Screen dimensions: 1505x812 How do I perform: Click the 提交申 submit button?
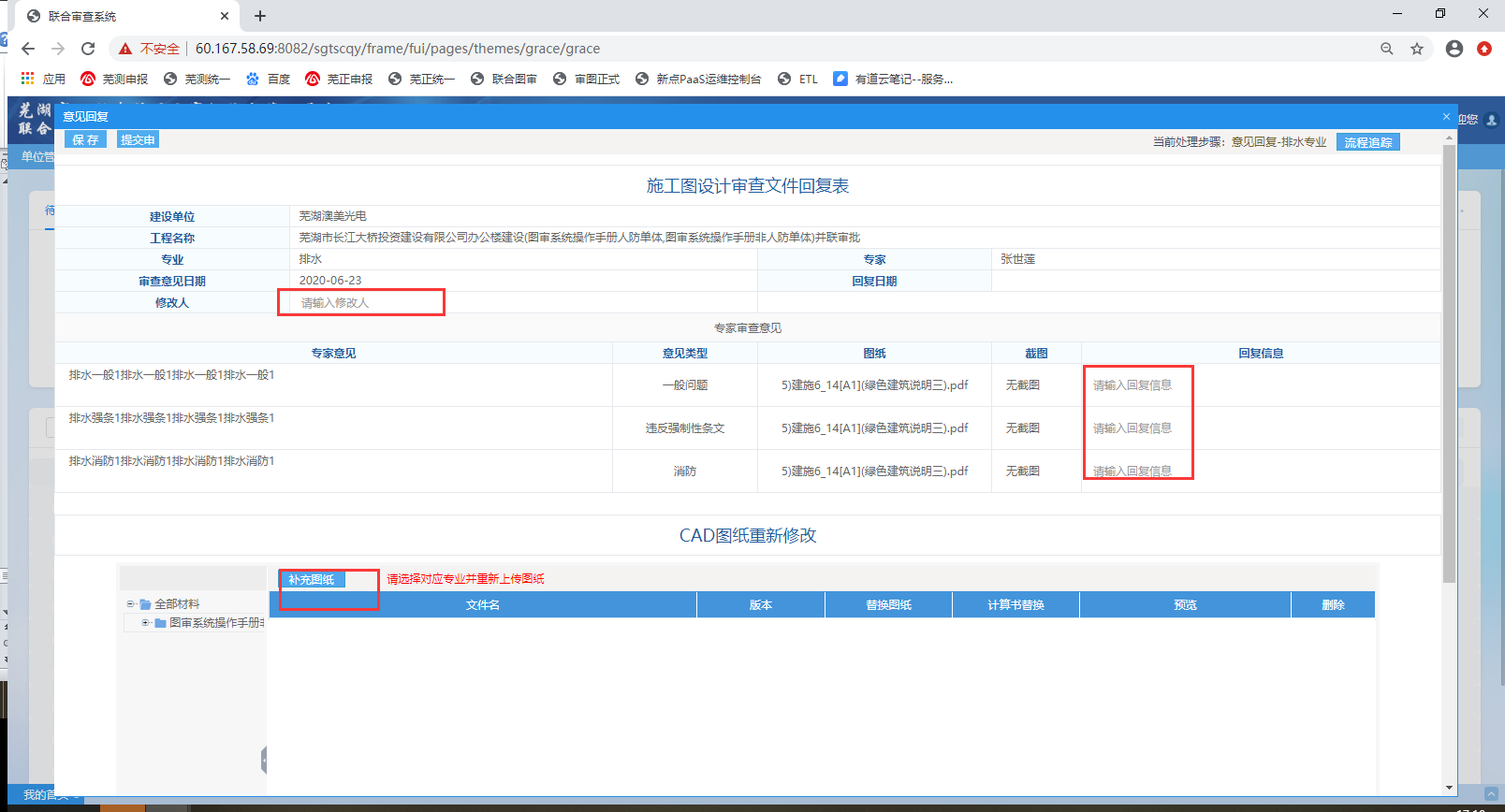[x=138, y=139]
